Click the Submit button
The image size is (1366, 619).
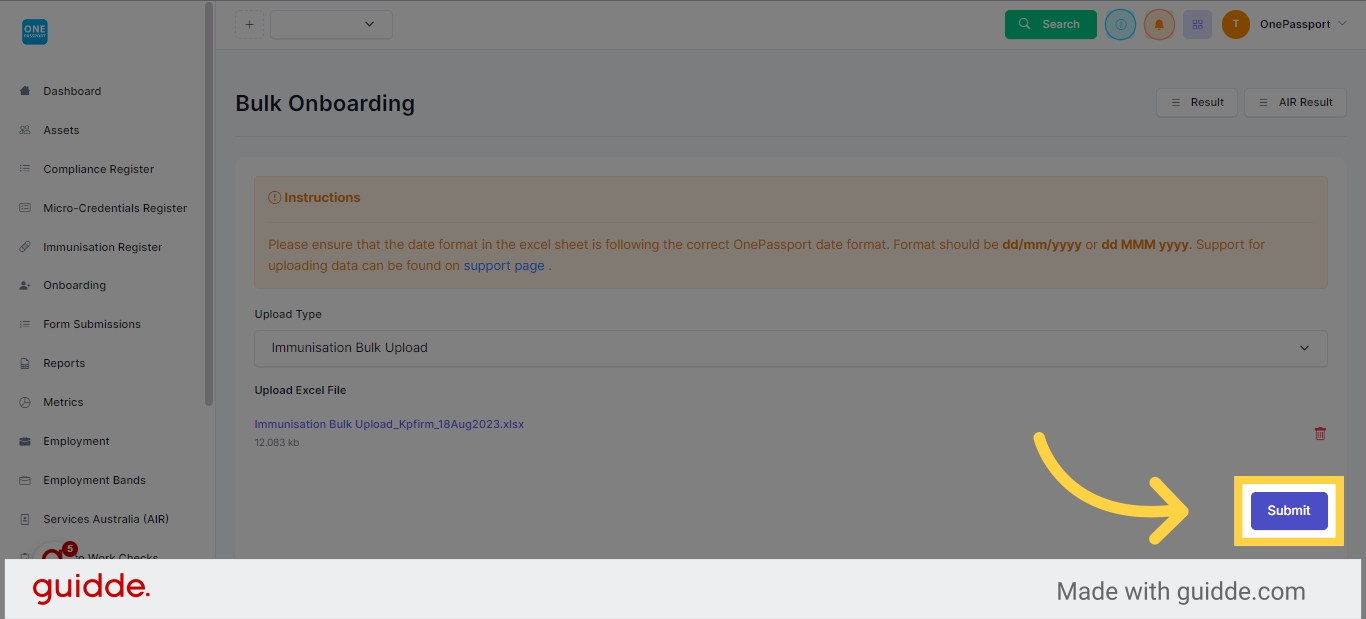pyautogui.click(x=1288, y=510)
